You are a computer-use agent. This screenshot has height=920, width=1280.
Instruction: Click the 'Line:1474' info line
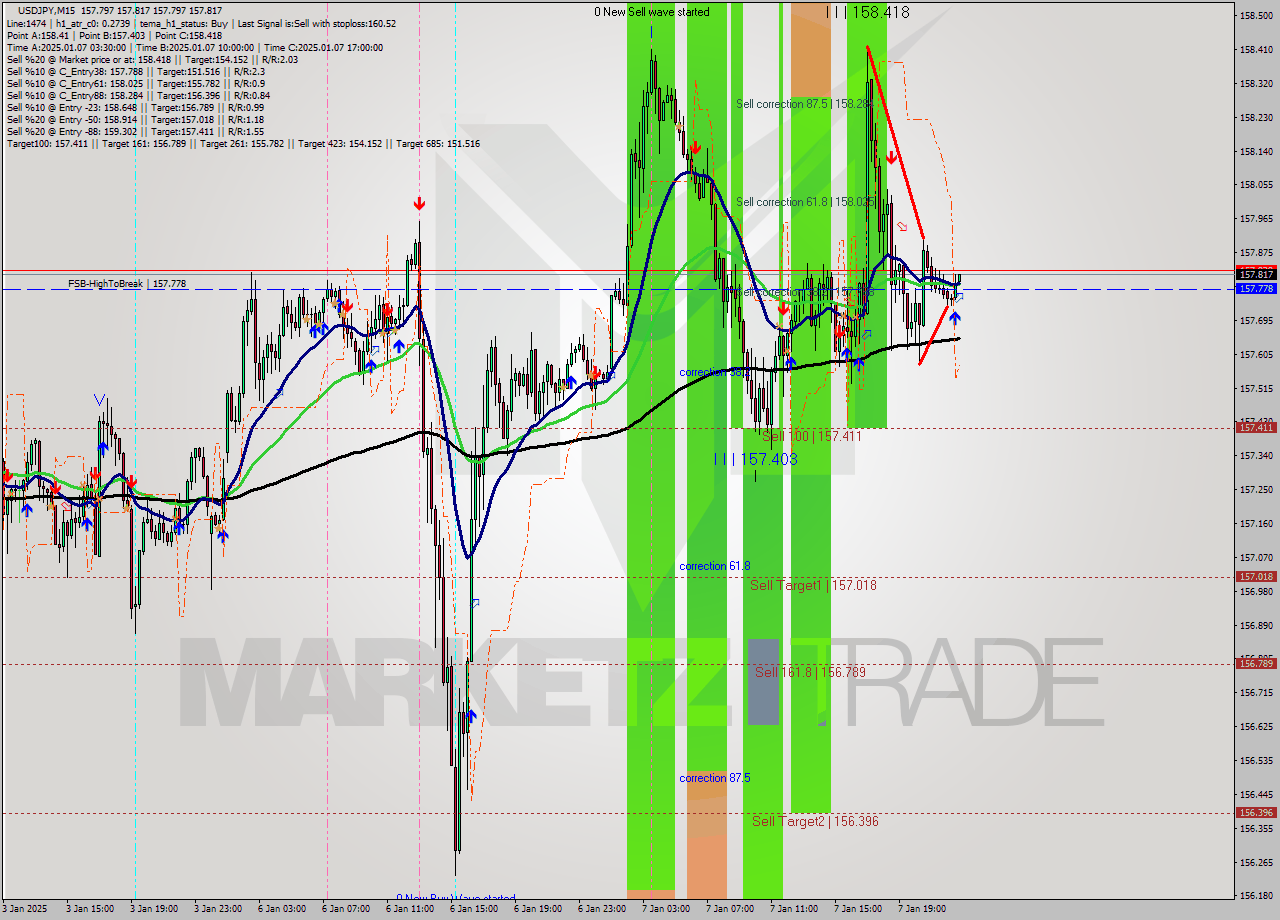(x=201, y=23)
